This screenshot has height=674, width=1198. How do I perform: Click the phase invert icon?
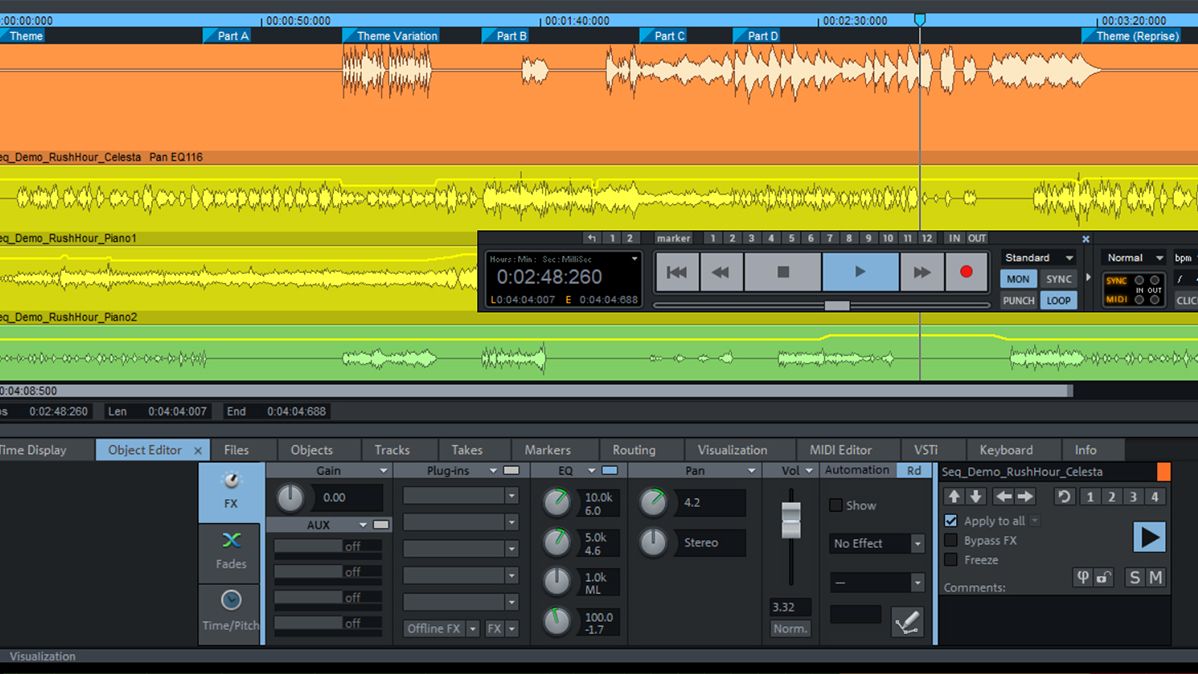(x=1083, y=578)
